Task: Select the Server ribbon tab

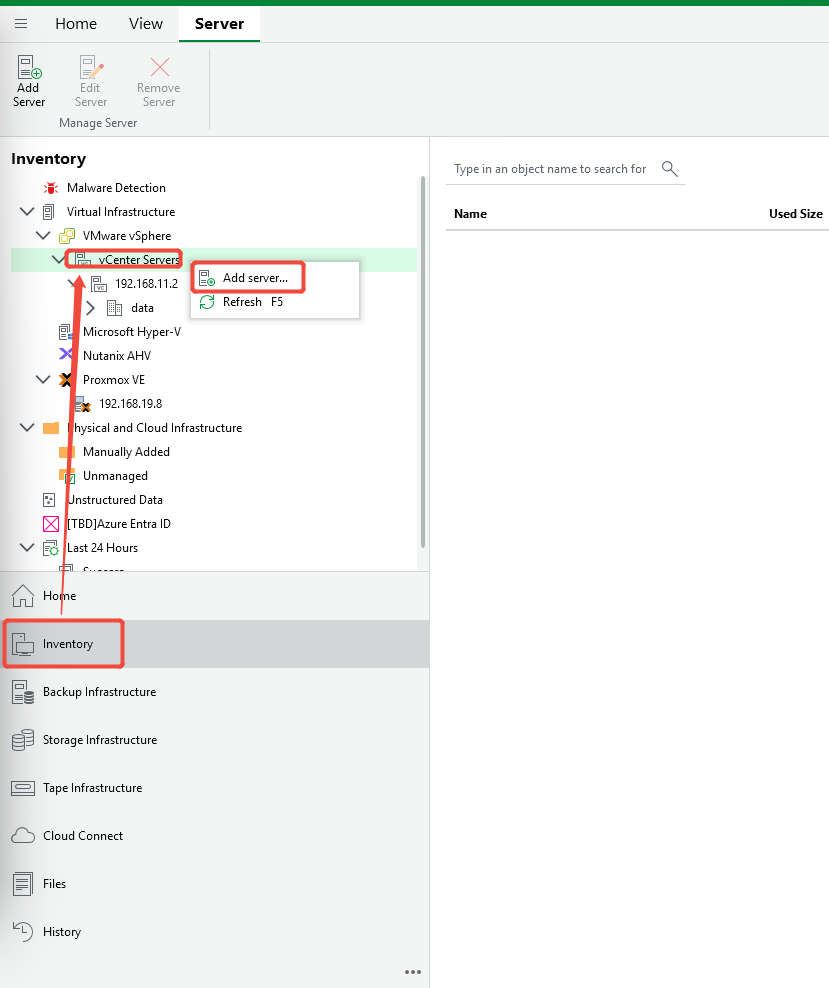Action: click(x=219, y=24)
